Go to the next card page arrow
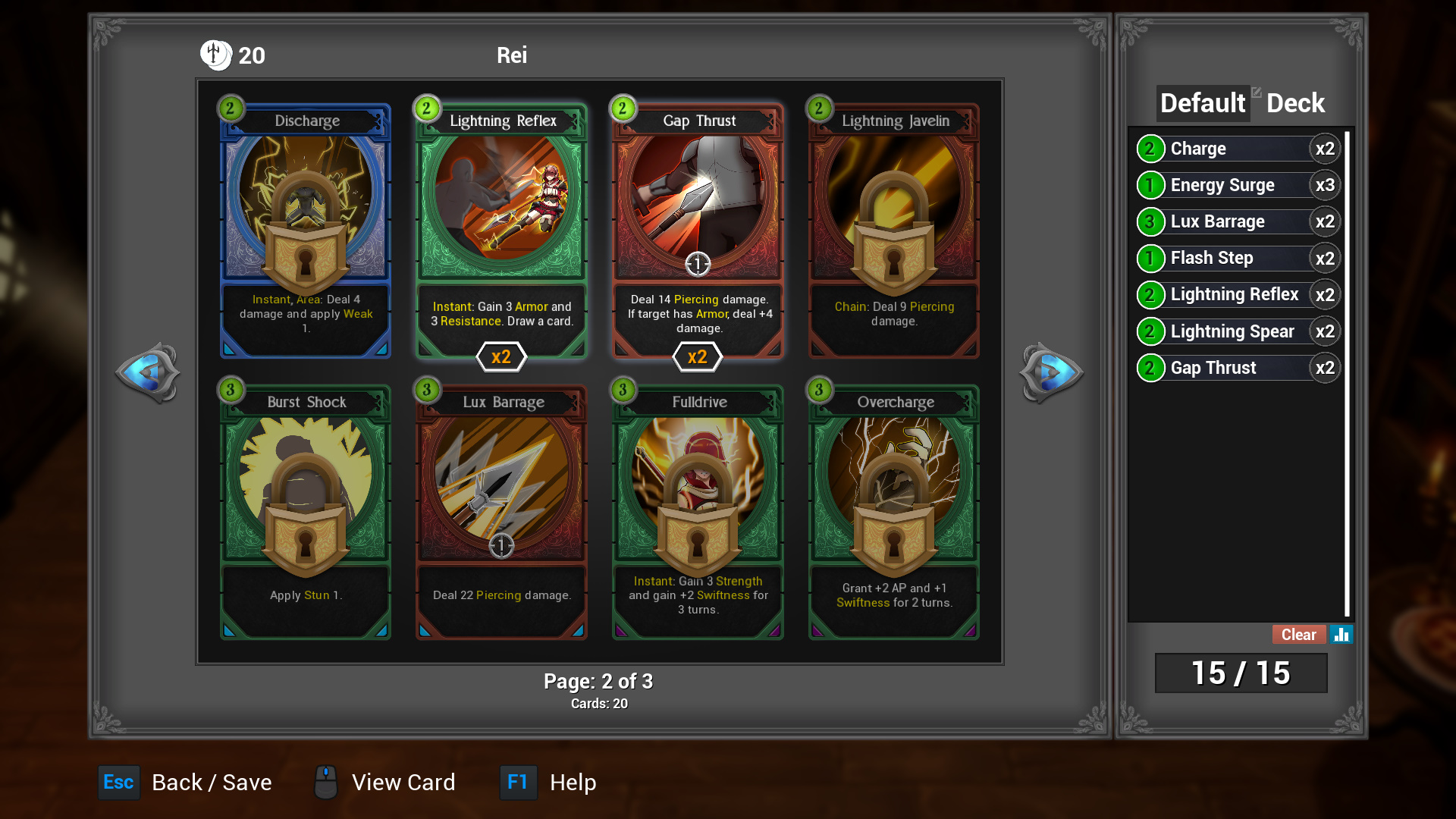Viewport: 1456px width, 819px height. click(1051, 372)
